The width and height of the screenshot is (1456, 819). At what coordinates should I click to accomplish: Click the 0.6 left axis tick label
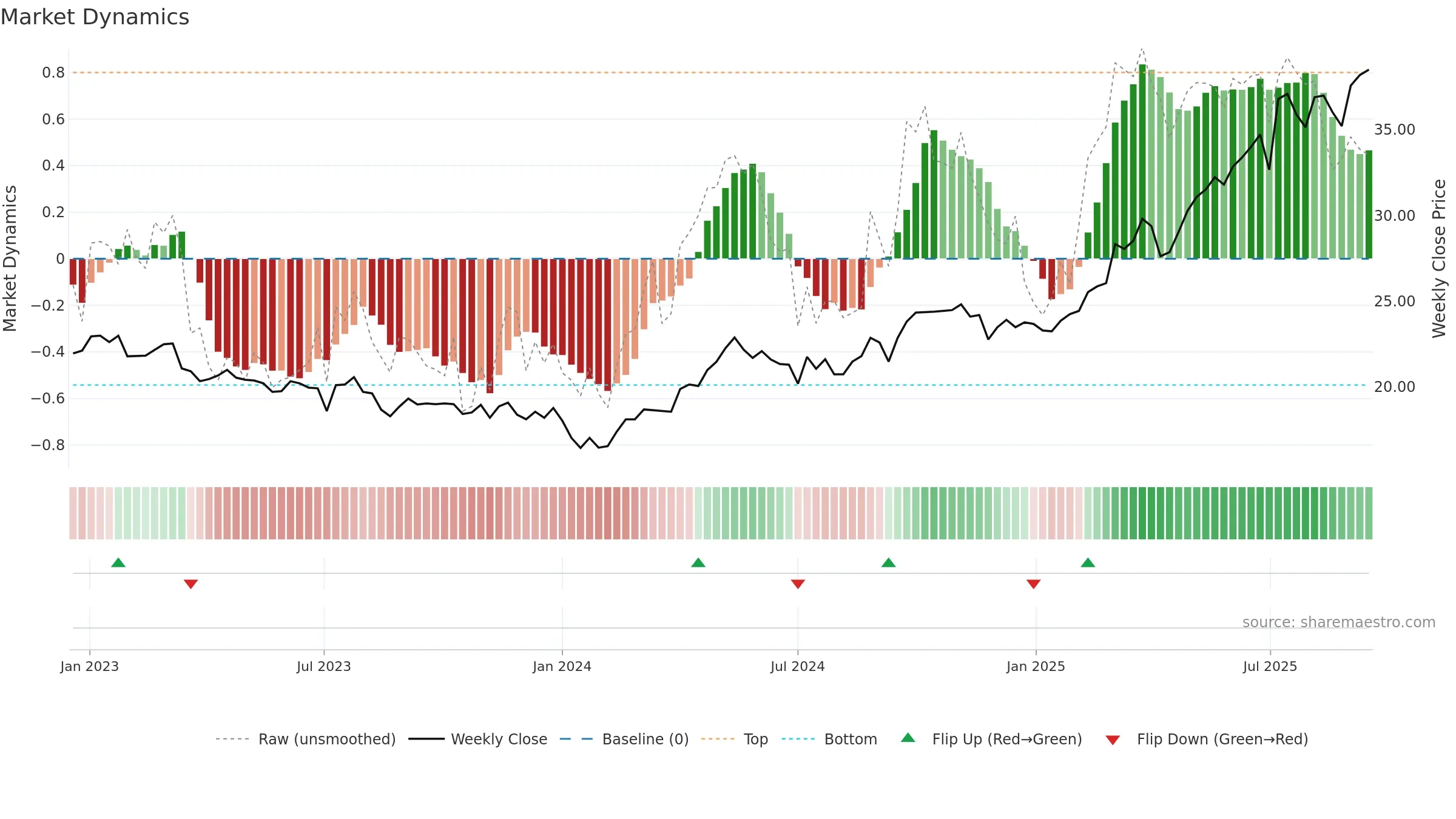(53, 120)
